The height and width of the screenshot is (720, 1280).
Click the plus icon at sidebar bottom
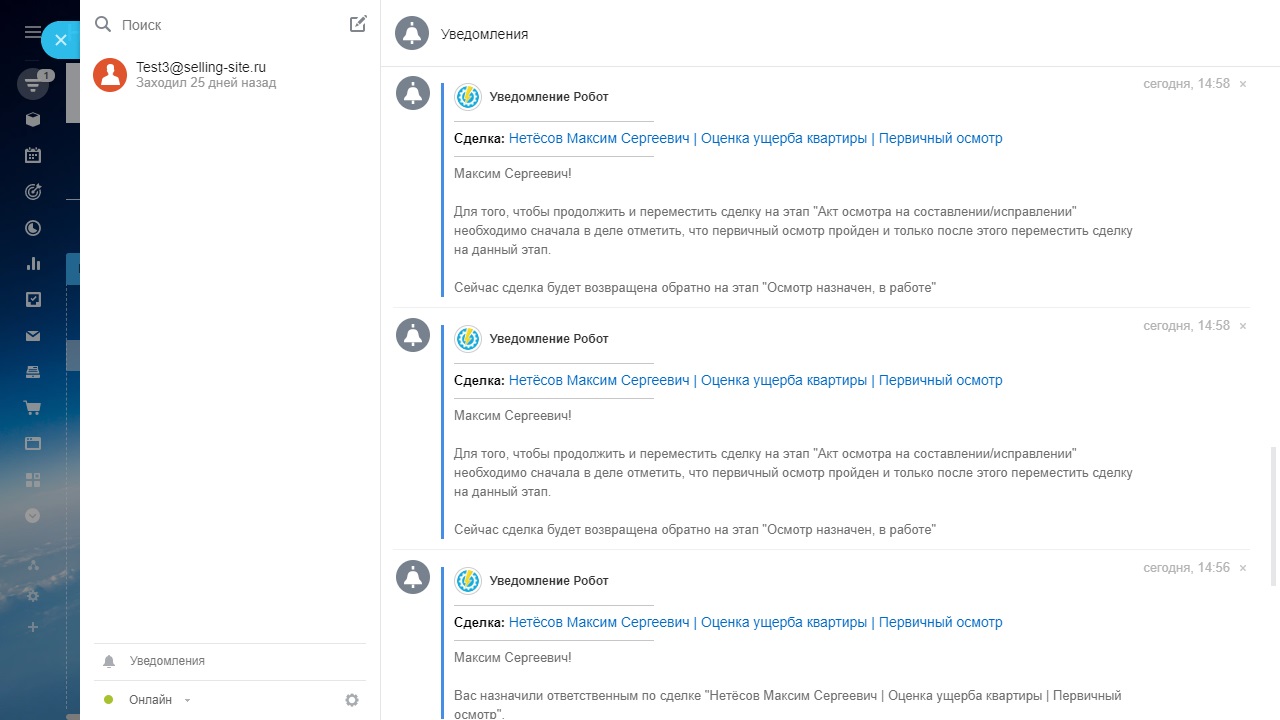pos(33,627)
